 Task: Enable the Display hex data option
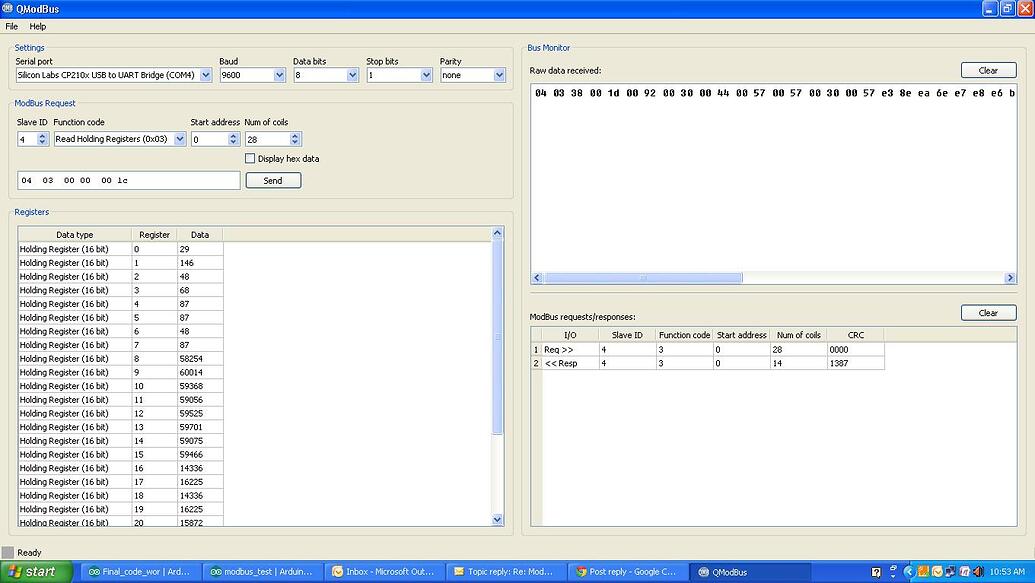(250, 158)
